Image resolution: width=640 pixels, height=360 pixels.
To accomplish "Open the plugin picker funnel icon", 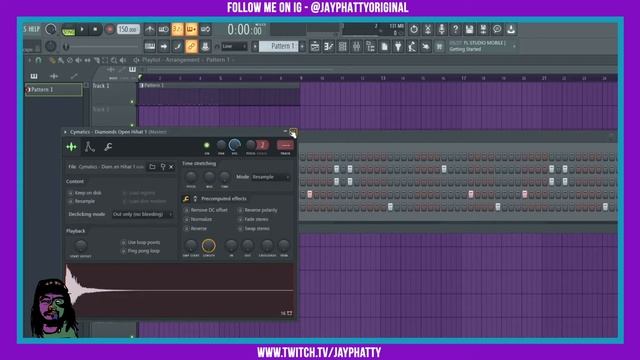I will [x=398, y=47].
